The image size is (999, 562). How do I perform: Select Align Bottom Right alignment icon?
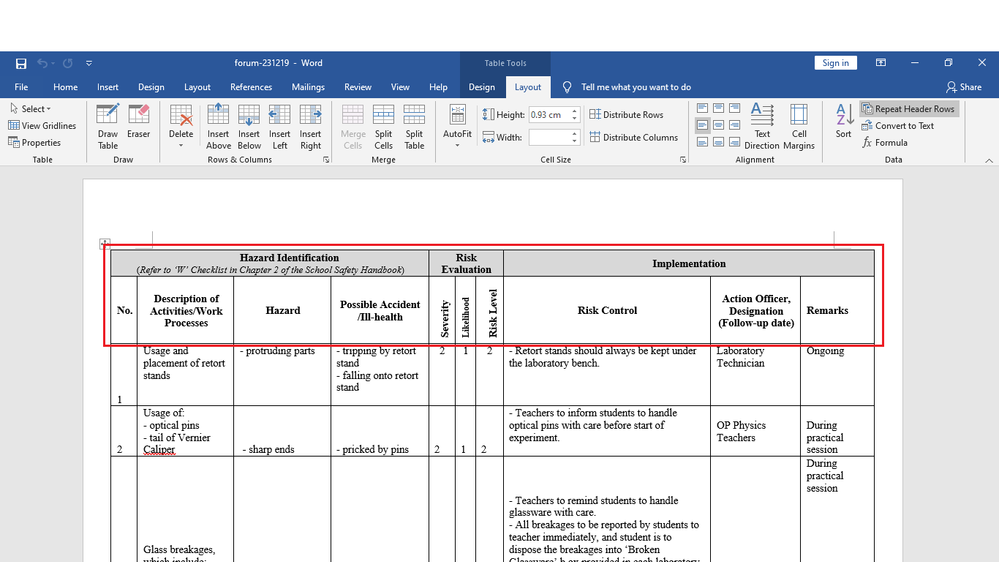735,141
